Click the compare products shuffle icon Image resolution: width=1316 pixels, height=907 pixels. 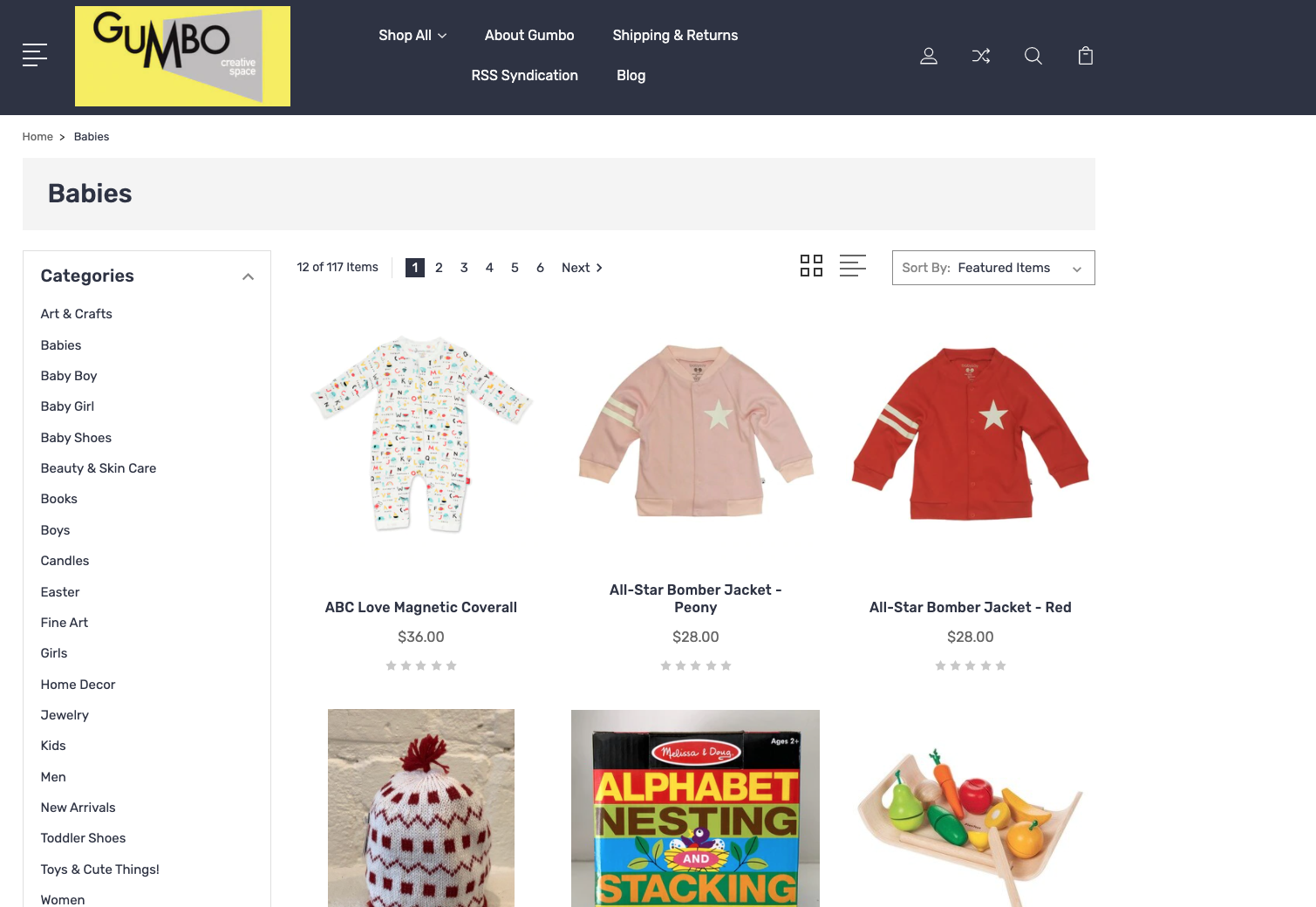pyautogui.click(x=981, y=56)
